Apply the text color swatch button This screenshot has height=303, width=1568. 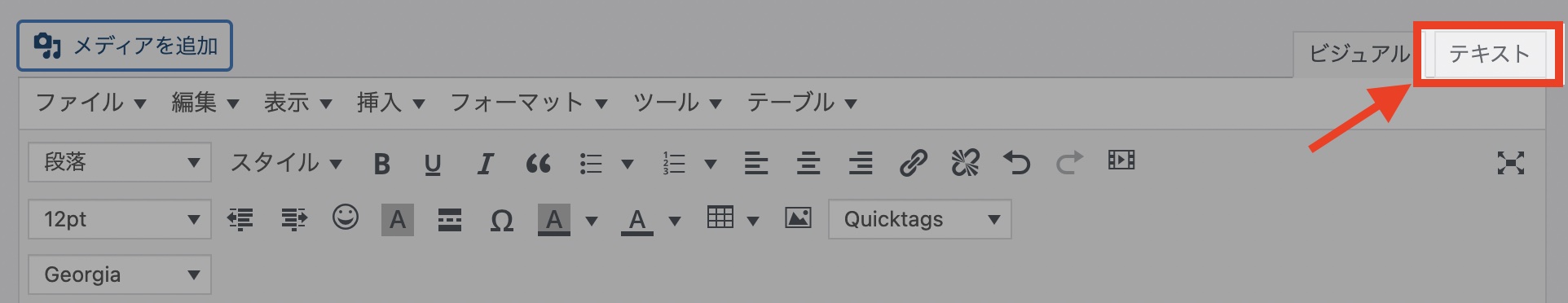click(x=637, y=220)
